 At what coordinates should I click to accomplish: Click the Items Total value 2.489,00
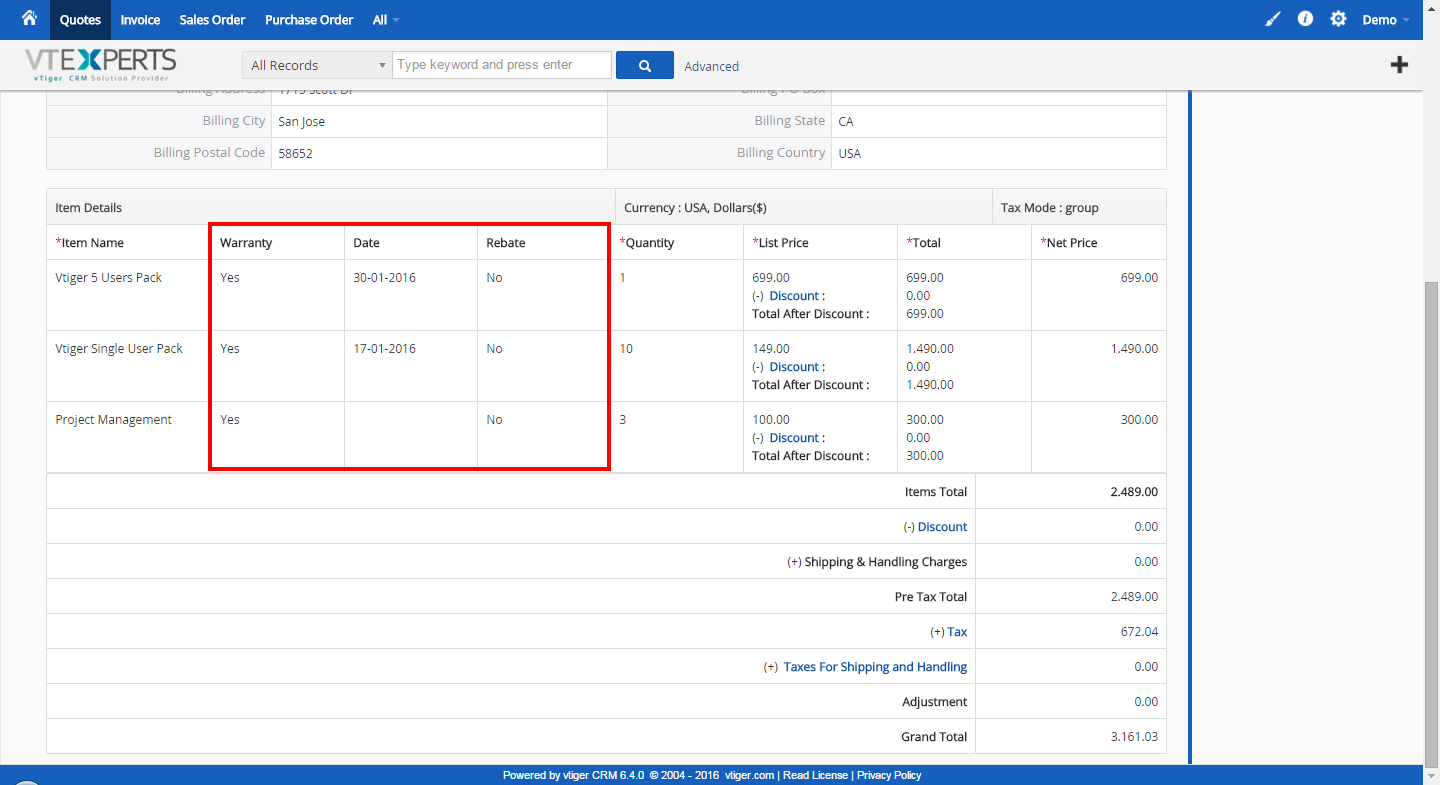1134,492
